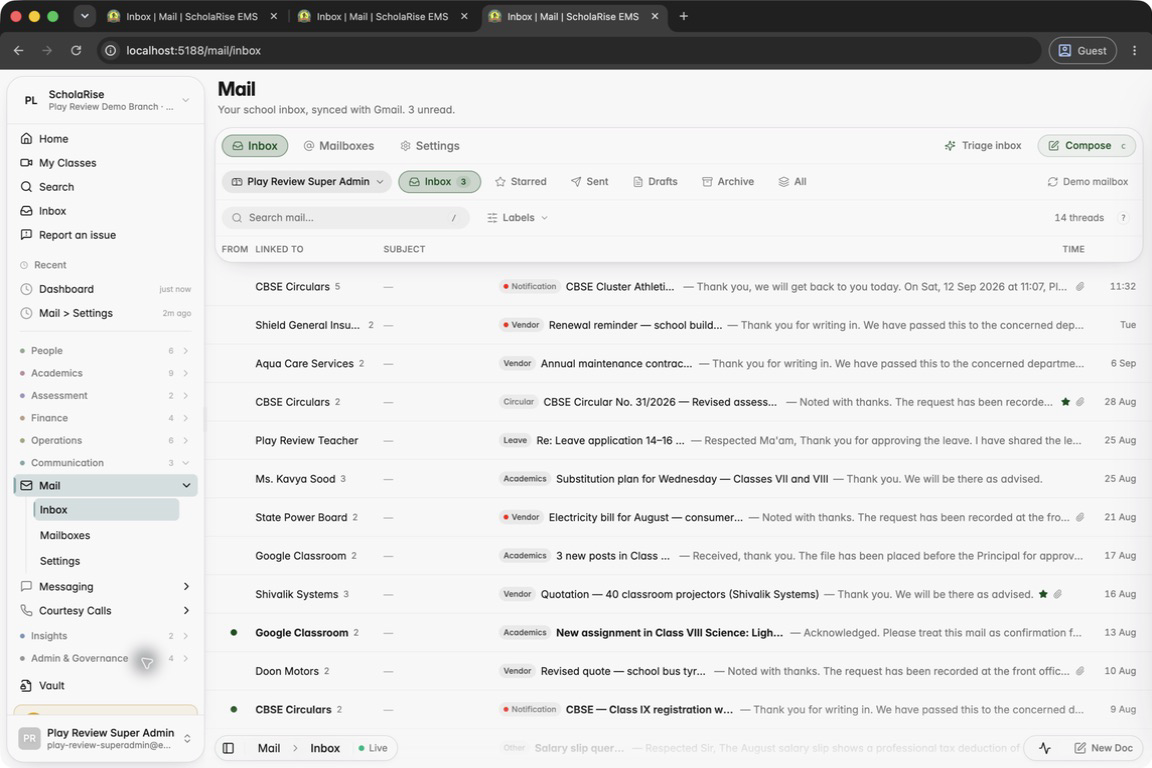The height and width of the screenshot is (768, 1152).
Task: Open a new browser tab
Action: point(683,16)
